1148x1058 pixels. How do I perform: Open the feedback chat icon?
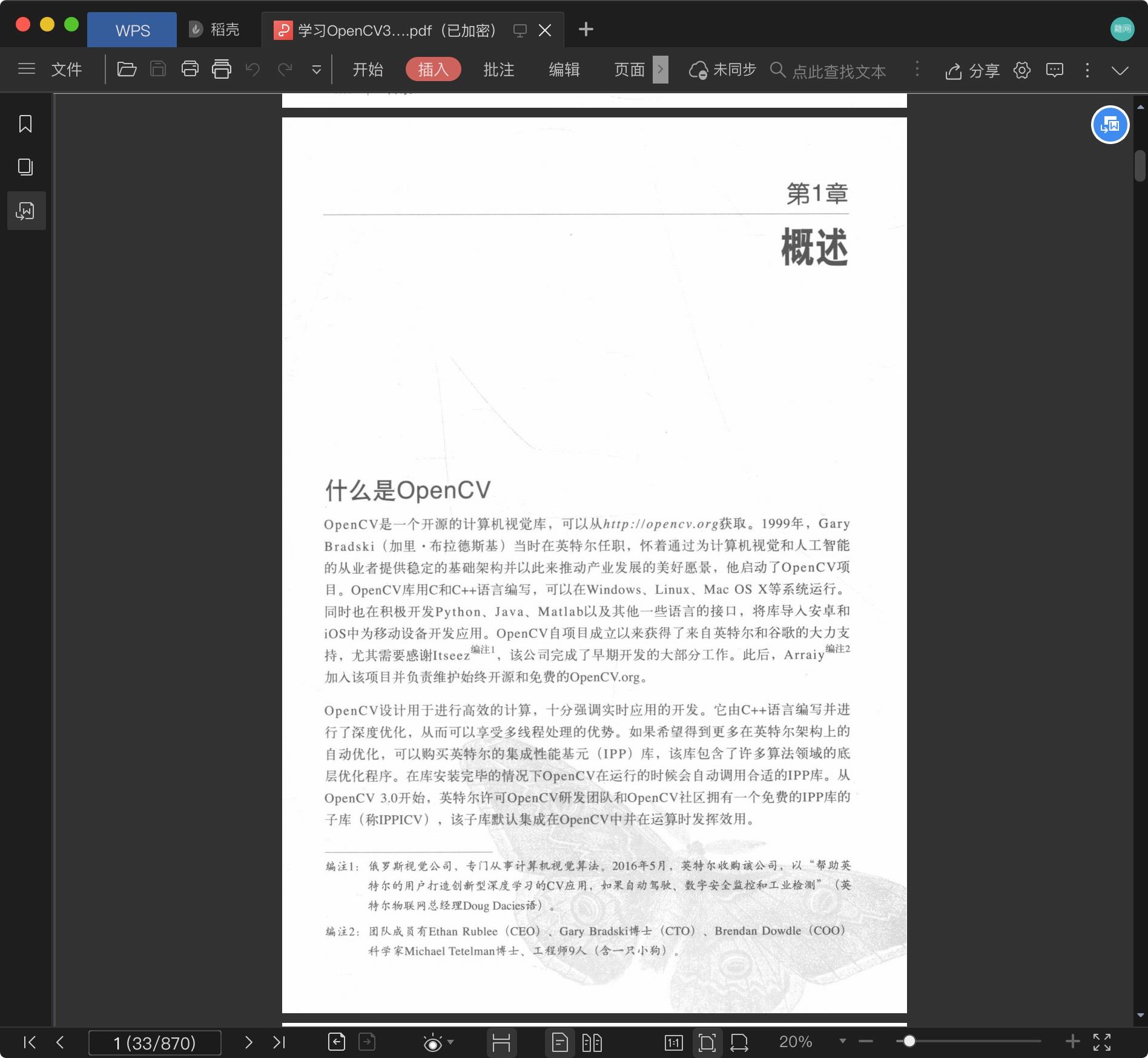pos(1055,70)
